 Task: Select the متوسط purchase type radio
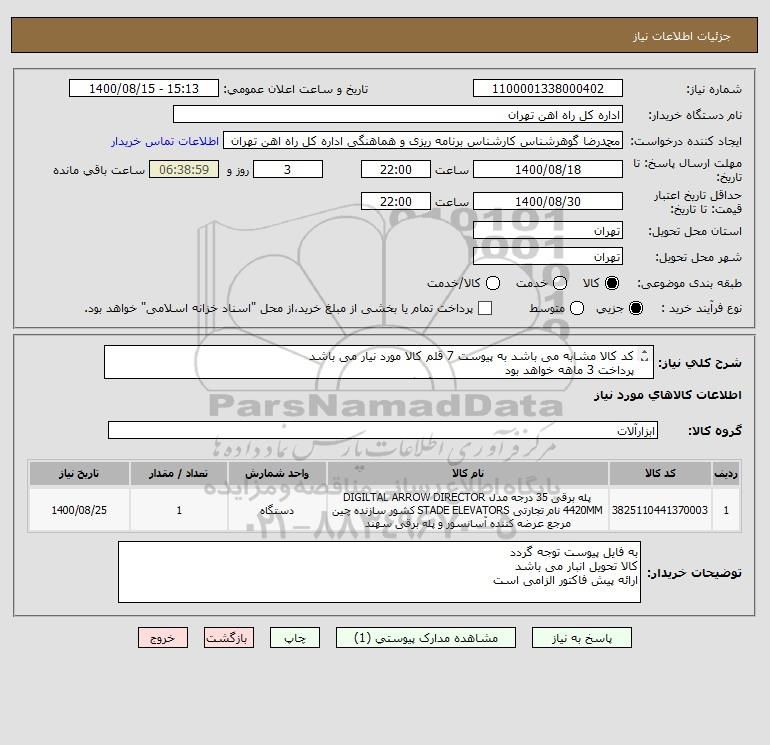click(577, 308)
